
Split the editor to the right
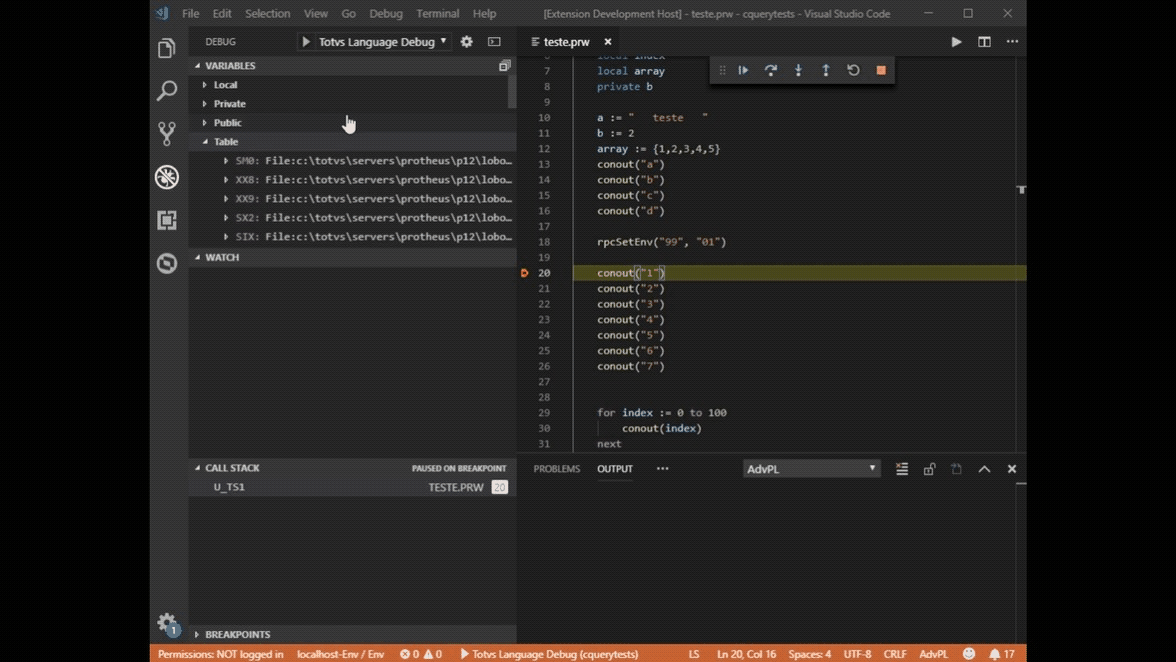point(984,42)
